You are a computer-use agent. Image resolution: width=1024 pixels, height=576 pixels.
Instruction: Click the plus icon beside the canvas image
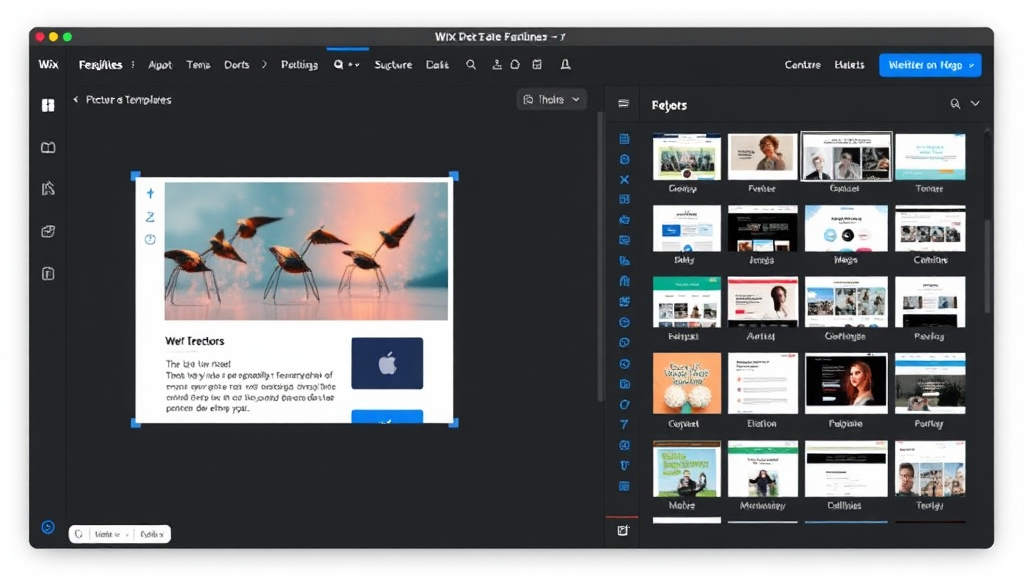pyautogui.click(x=150, y=193)
